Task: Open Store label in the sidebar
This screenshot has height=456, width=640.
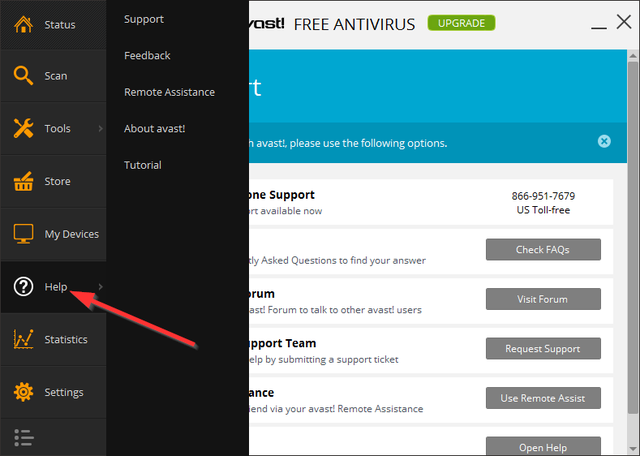Action: tap(57, 181)
